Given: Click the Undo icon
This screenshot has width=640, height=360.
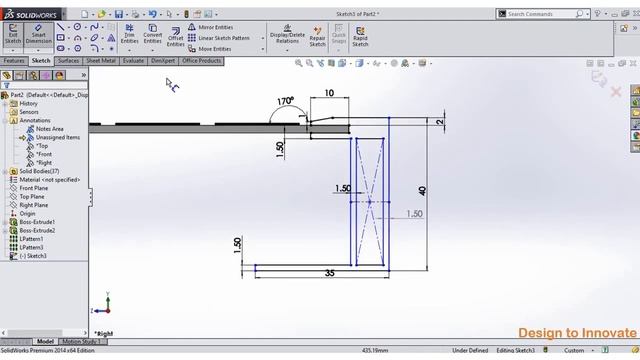Looking at the screenshot, I should coord(152,14).
